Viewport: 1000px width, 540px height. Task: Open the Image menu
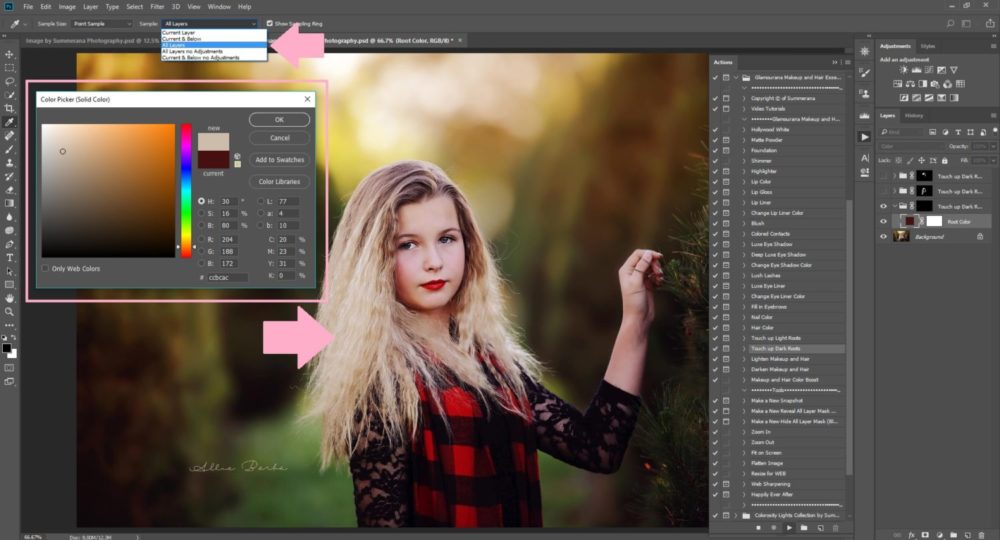coord(67,6)
